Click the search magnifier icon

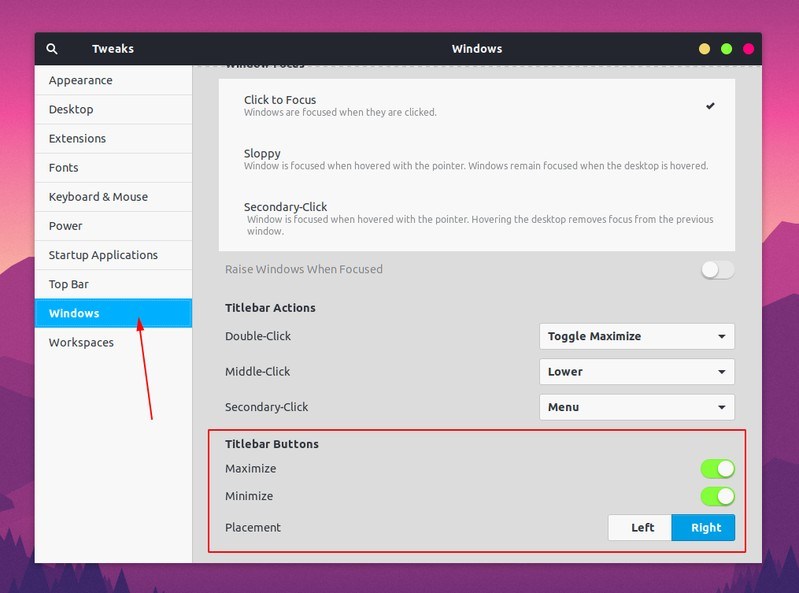[x=52, y=49]
